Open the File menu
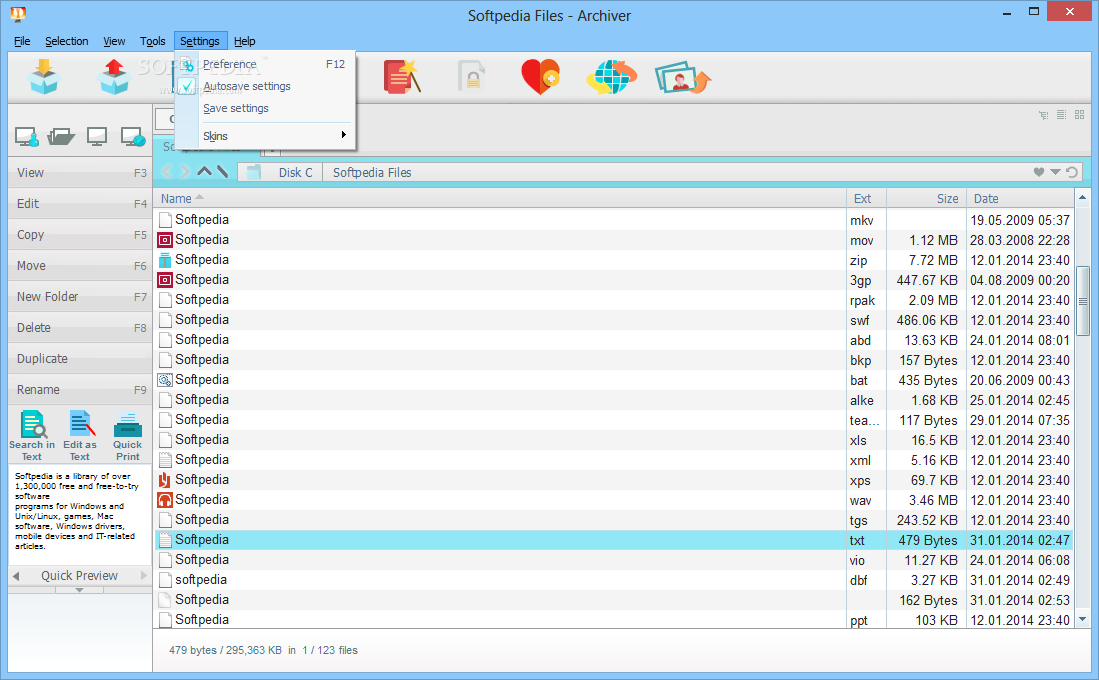 (x=22, y=41)
